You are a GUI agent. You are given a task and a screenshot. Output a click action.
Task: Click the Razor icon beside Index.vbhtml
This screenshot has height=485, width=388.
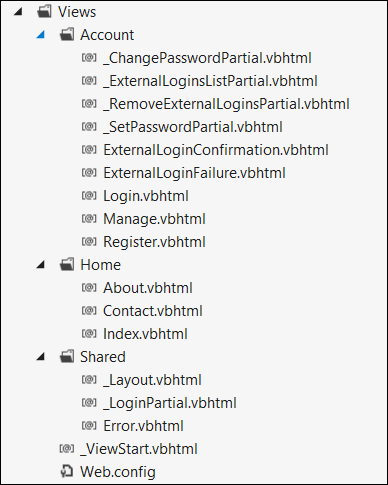[x=89, y=334]
